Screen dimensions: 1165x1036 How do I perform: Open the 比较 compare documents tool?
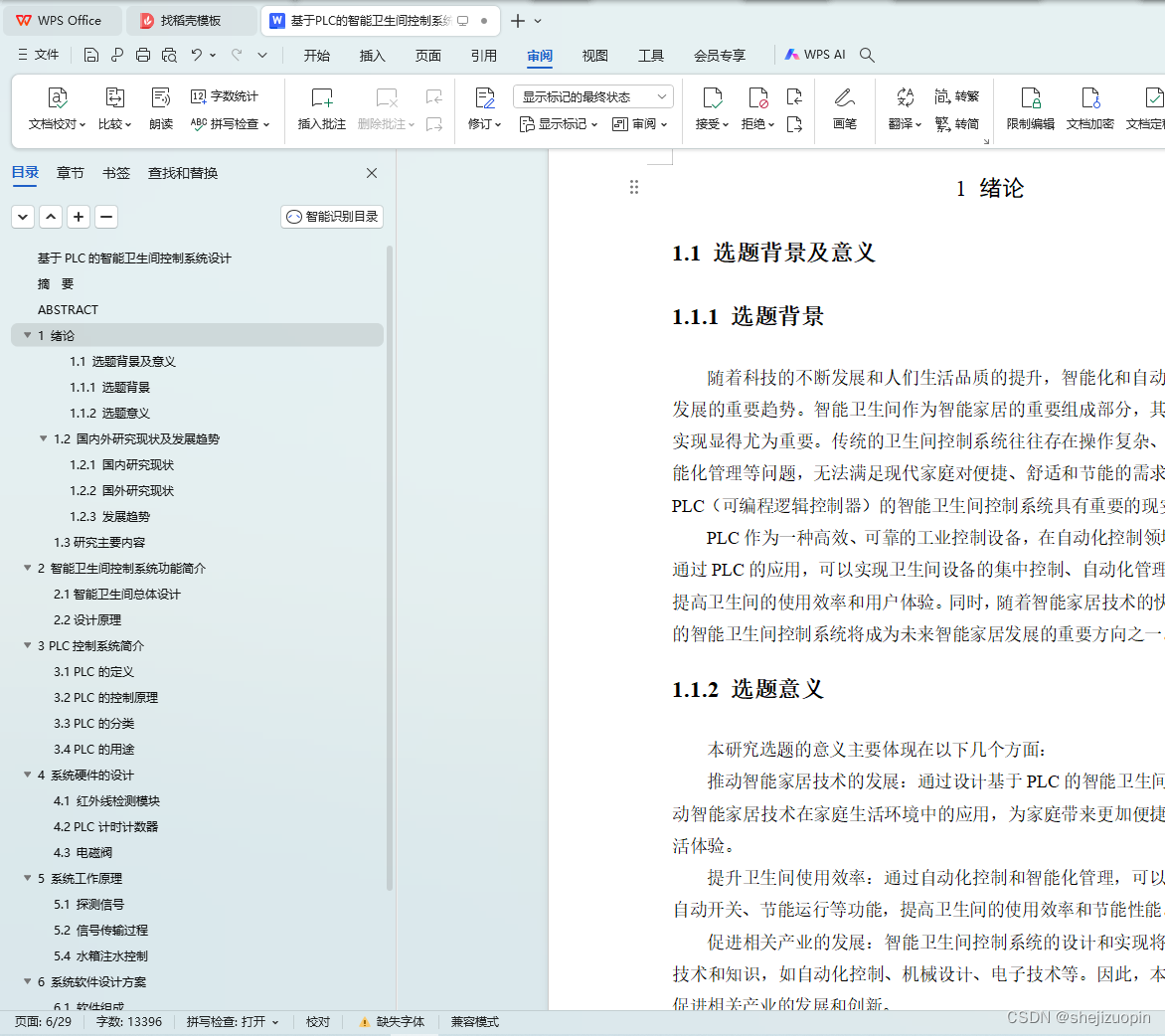click(114, 108)
